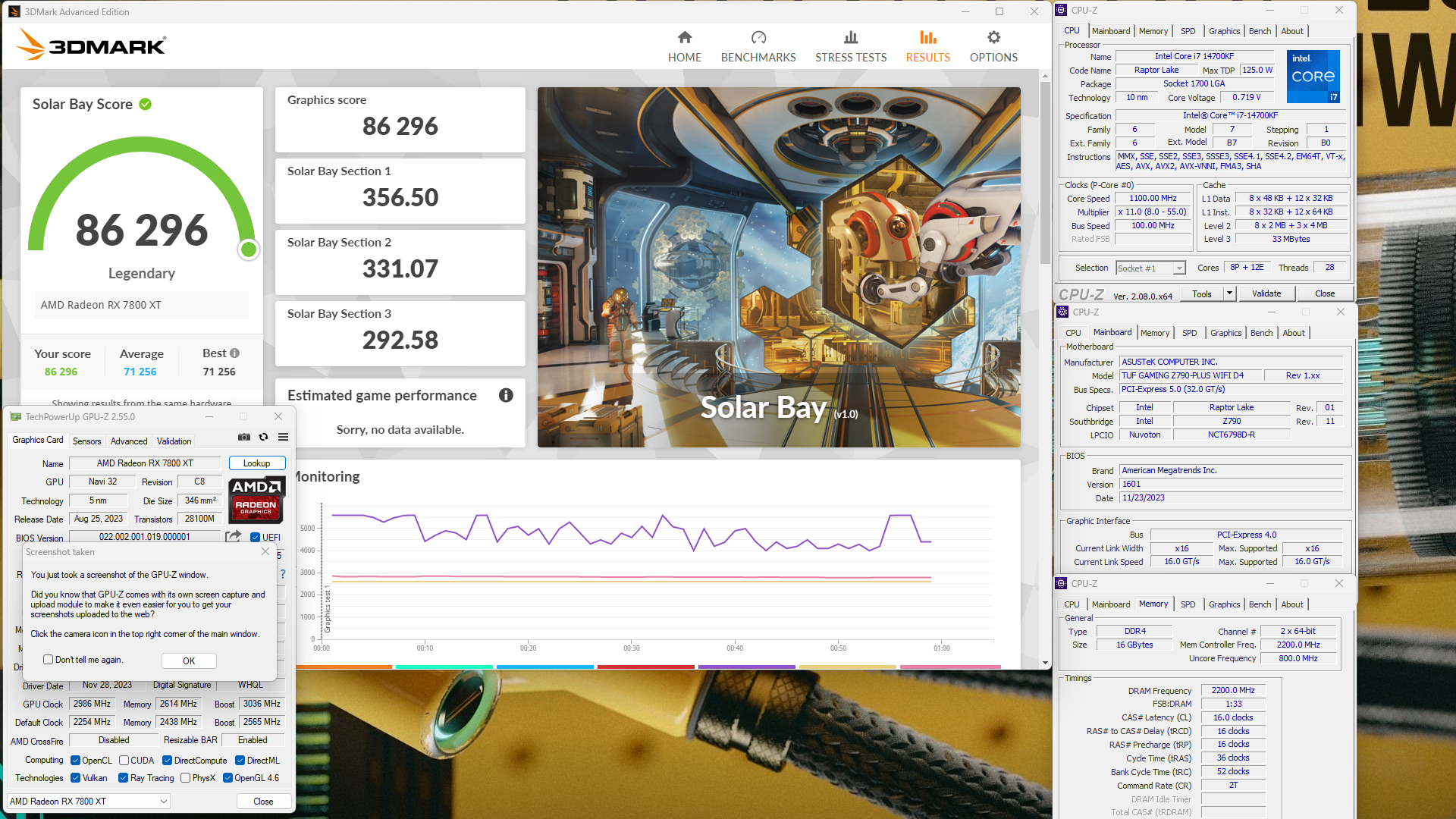Switch to the Advanced tab in GPU-Z
Viewport: 1456px width, 819px height.
coord(129,441)
